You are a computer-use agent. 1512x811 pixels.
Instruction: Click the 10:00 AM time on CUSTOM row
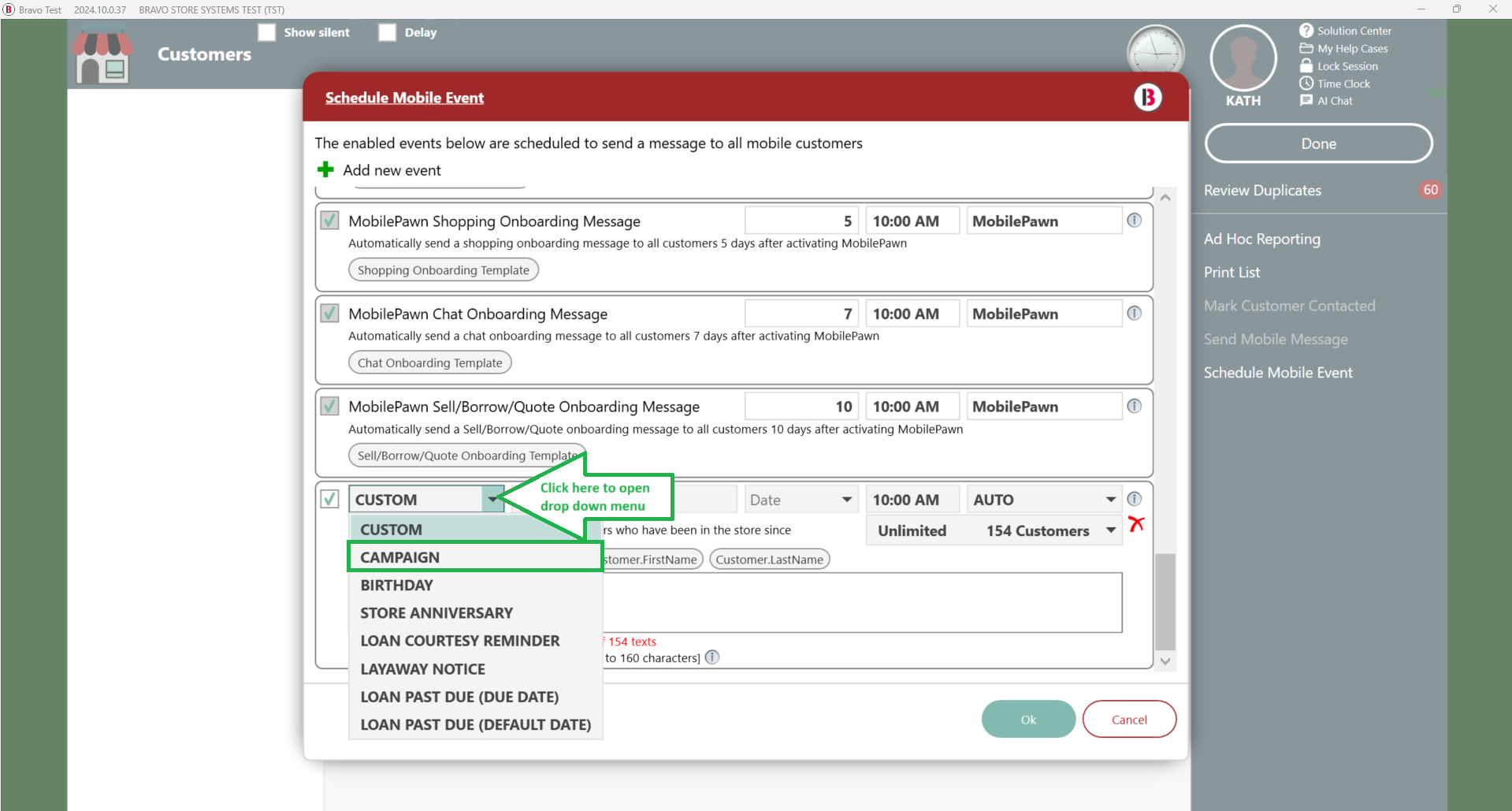tap(912, 500)
